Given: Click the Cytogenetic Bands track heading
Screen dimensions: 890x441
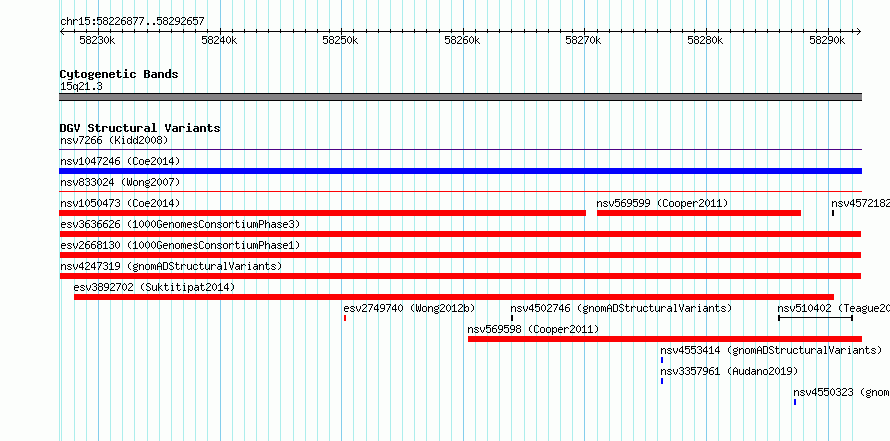Looking at the screenshot, I should (119, 74).
